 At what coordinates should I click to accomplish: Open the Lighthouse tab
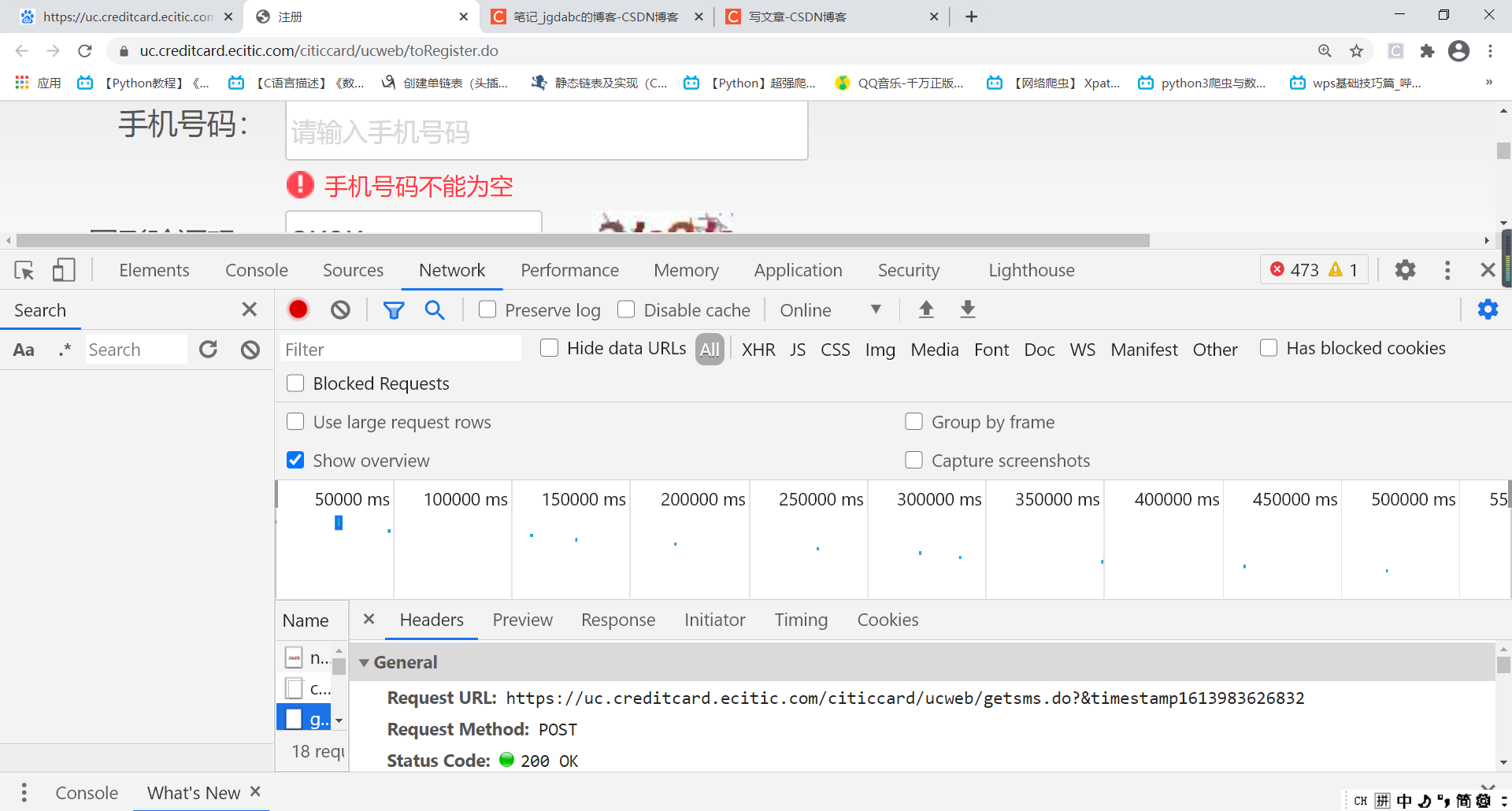(1032, 270)
